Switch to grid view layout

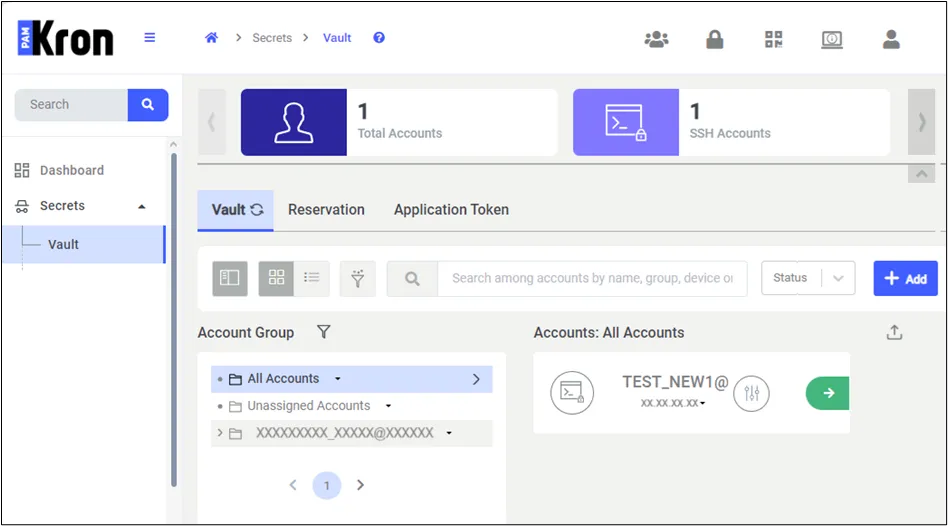coord(276,278)
